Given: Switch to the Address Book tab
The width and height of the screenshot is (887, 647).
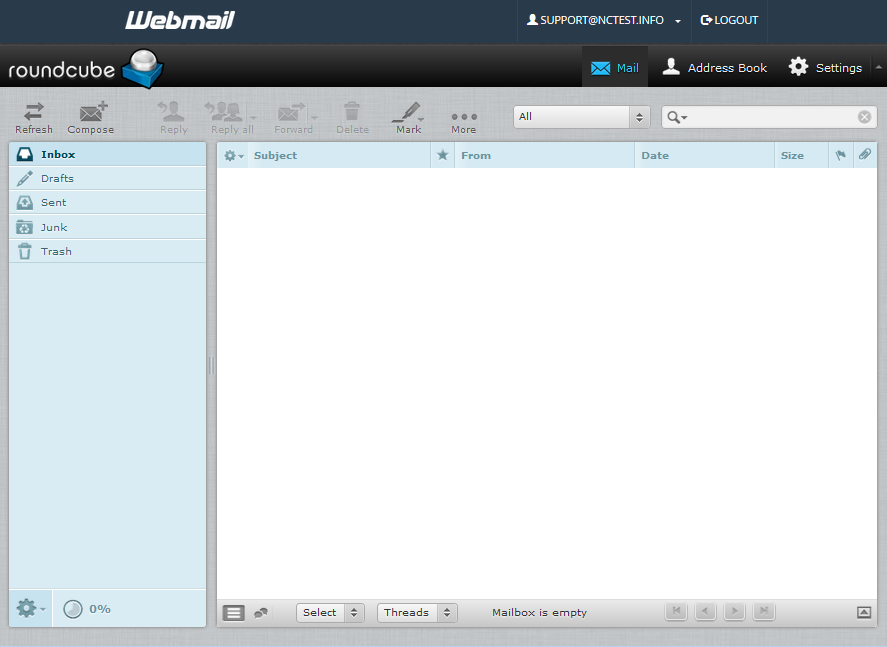Looking at the screenshot, I should click(714, 67).
